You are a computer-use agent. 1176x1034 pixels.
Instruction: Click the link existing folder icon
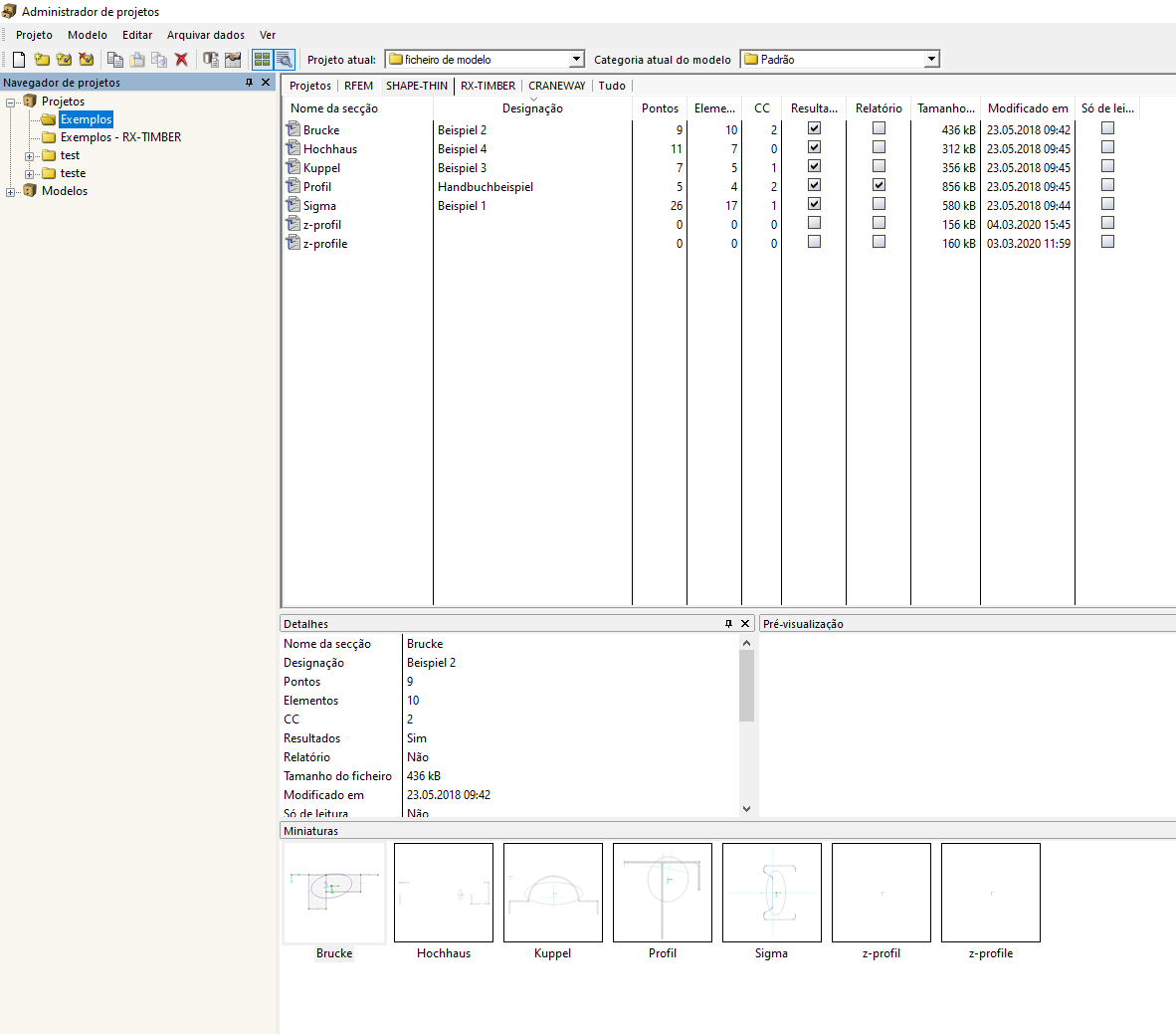click(64, 60)
